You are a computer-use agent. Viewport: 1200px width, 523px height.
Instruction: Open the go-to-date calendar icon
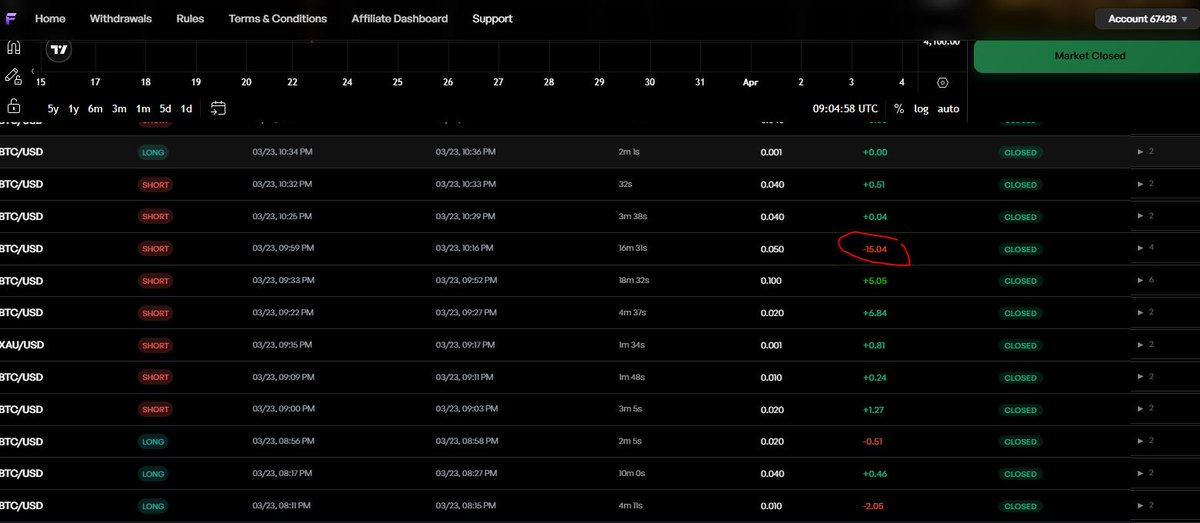(x=218, y=108)
